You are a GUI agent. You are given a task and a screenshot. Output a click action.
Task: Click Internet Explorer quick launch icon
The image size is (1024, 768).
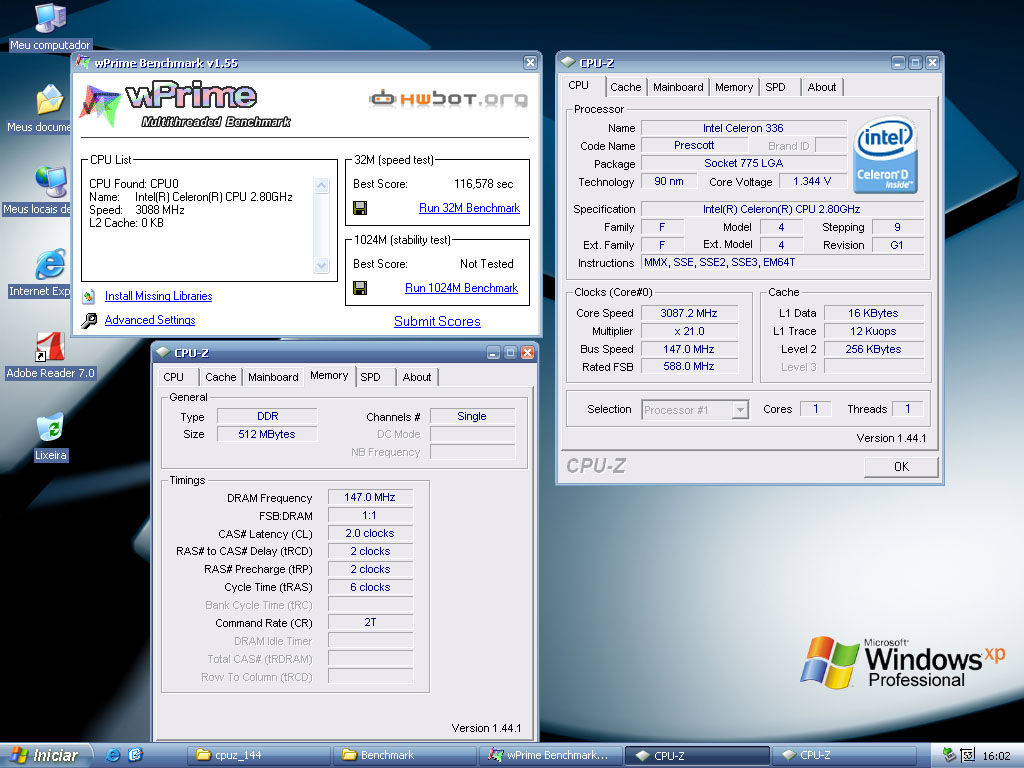pyautogui.click(x=112, y=755)
